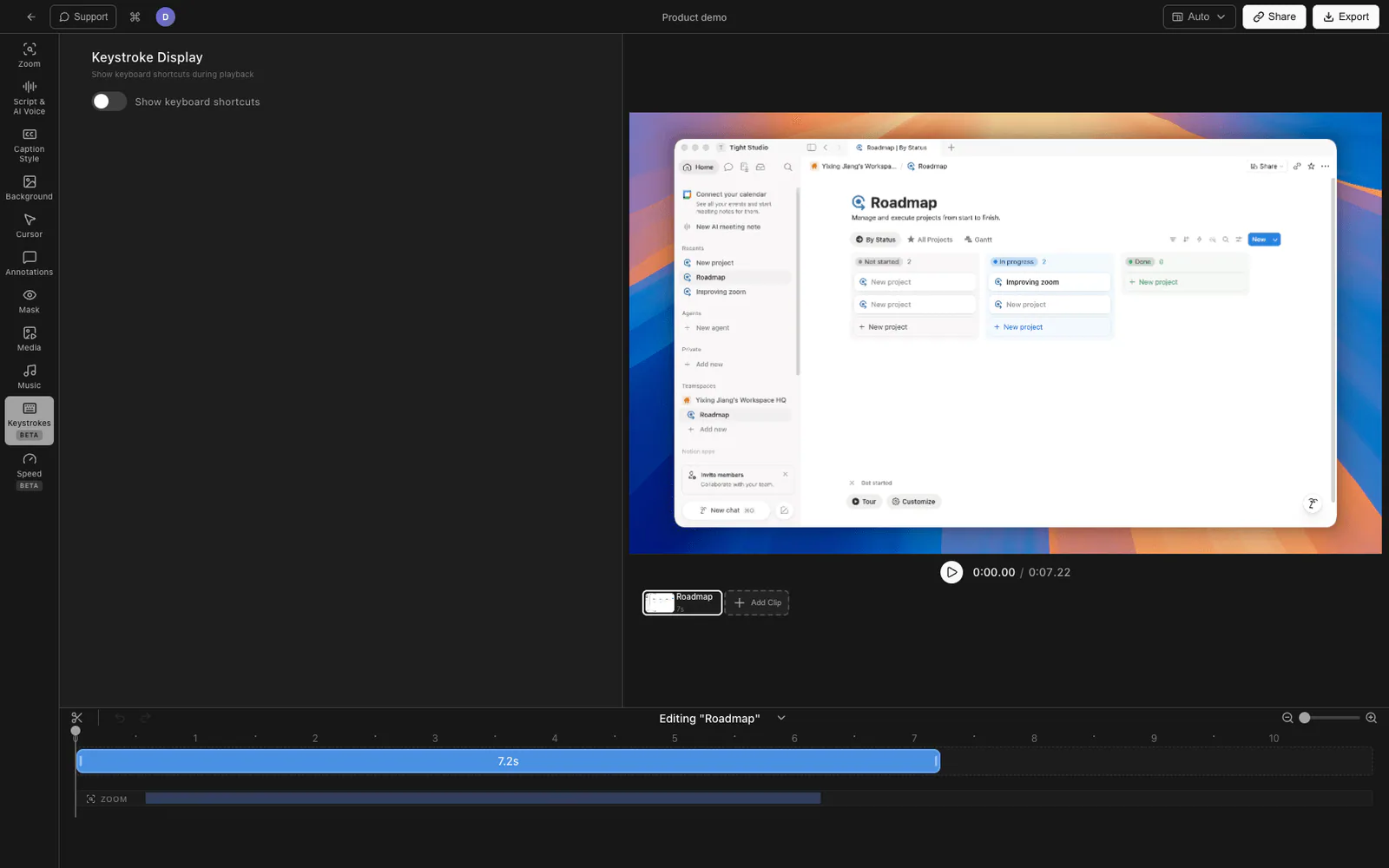Click the timeline playhead marker

coord(76,731)
